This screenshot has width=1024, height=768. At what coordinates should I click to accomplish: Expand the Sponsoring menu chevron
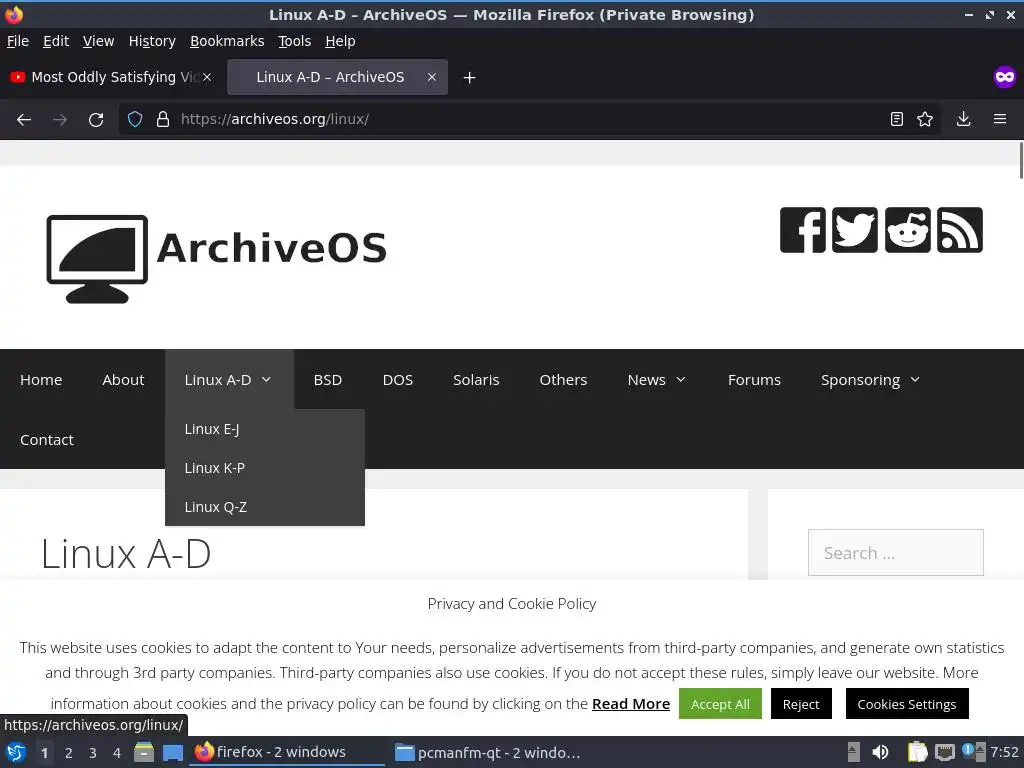point(915,379)
